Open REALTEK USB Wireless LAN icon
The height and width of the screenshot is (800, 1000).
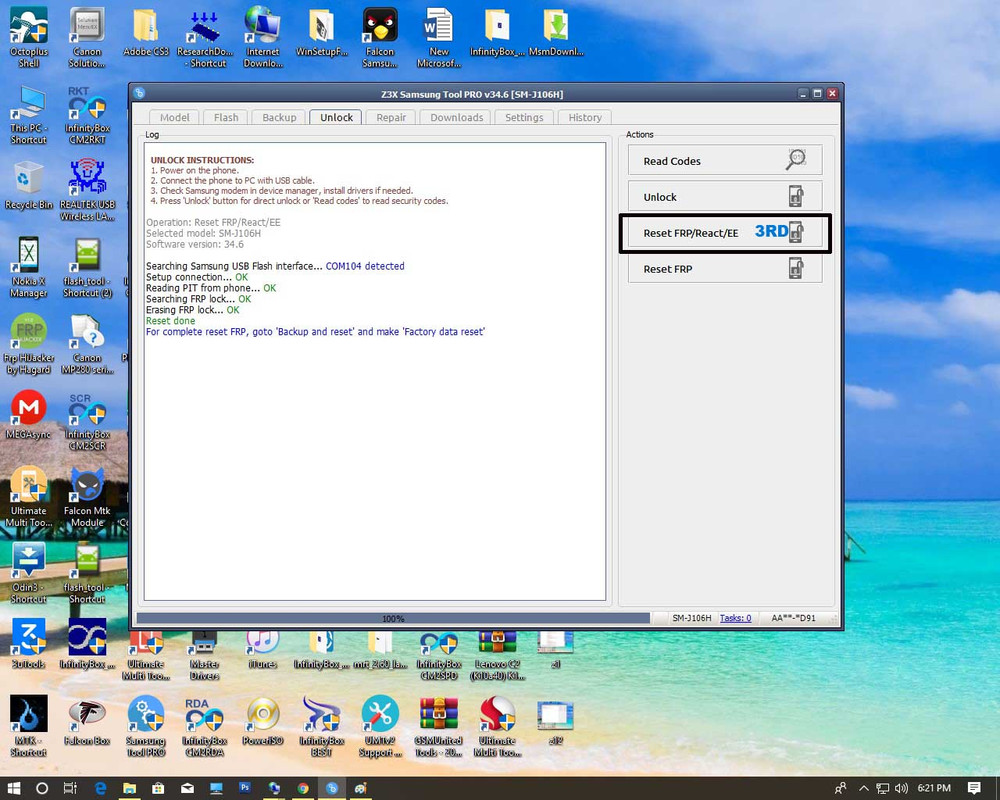coord(87,190)
